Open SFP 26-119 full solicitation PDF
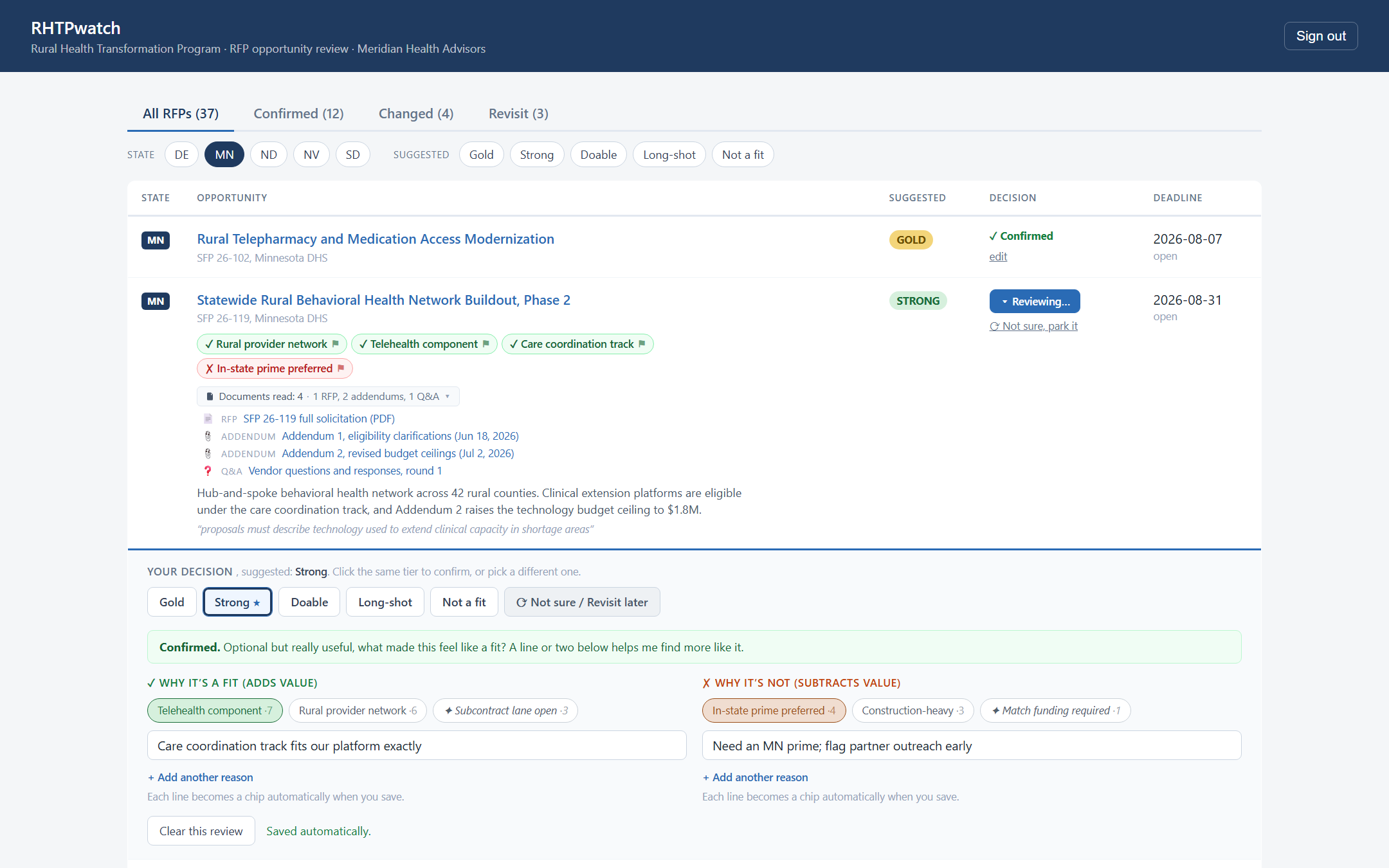 pyautogui.click(x=319, y=419)
